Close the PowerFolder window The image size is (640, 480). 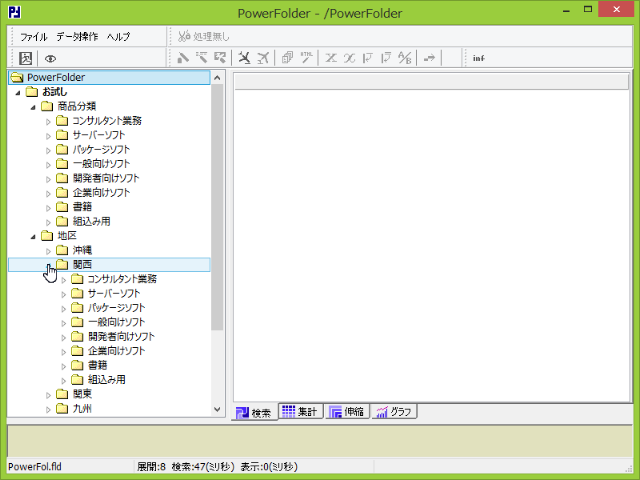[x=616, y=9]
